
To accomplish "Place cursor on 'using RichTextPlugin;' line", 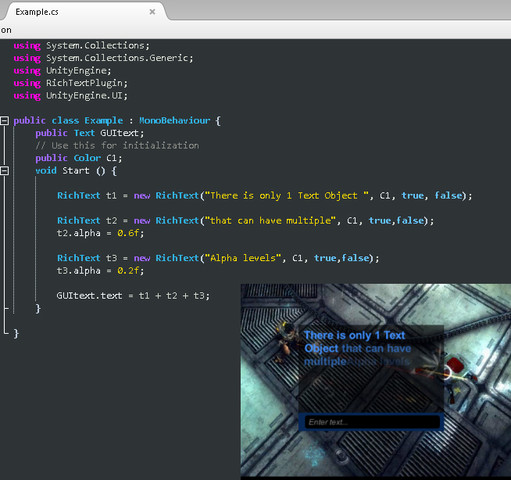I will (x=71, y=83).
